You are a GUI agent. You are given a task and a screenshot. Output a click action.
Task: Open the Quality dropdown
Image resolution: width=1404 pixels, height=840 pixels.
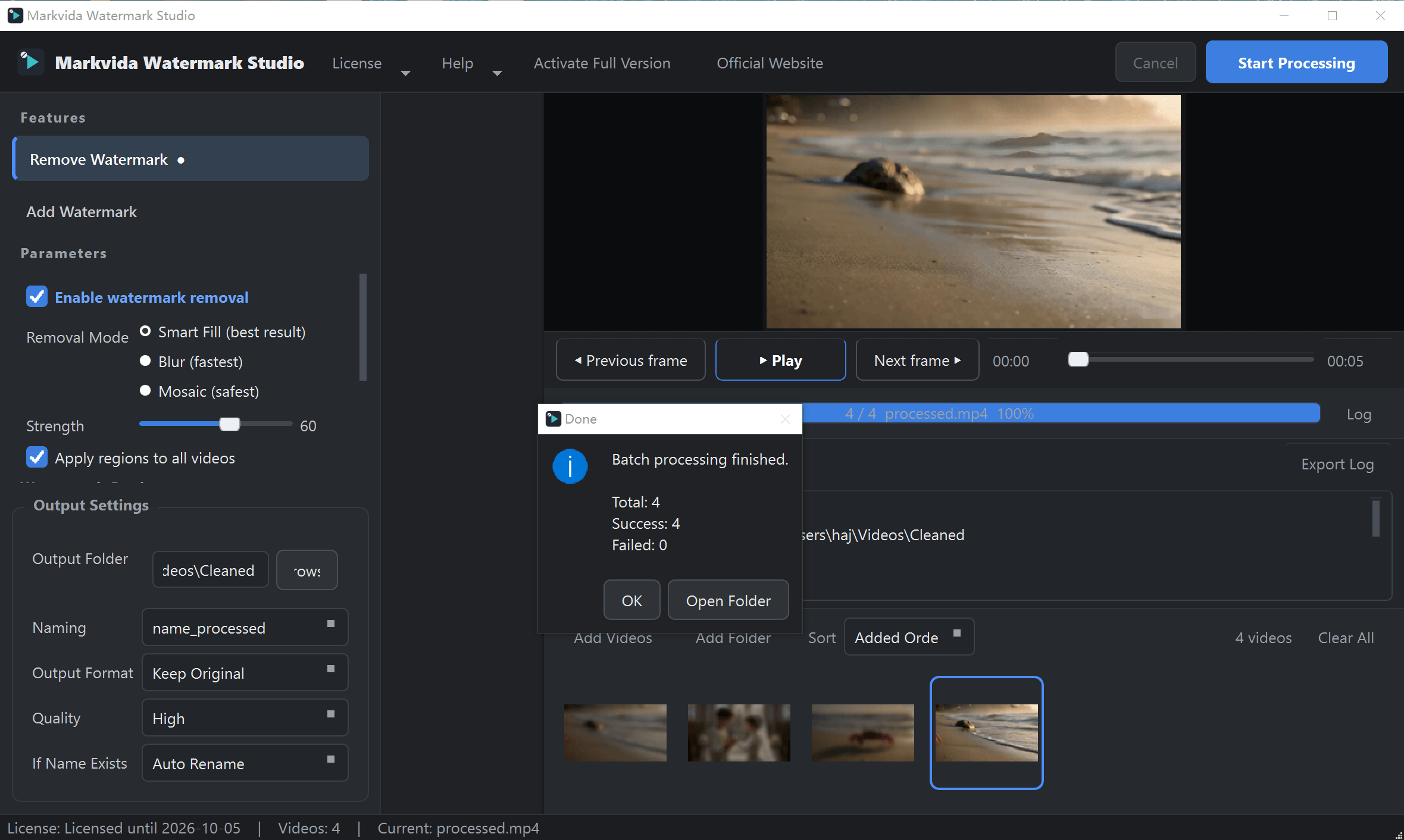coord(245,718)
